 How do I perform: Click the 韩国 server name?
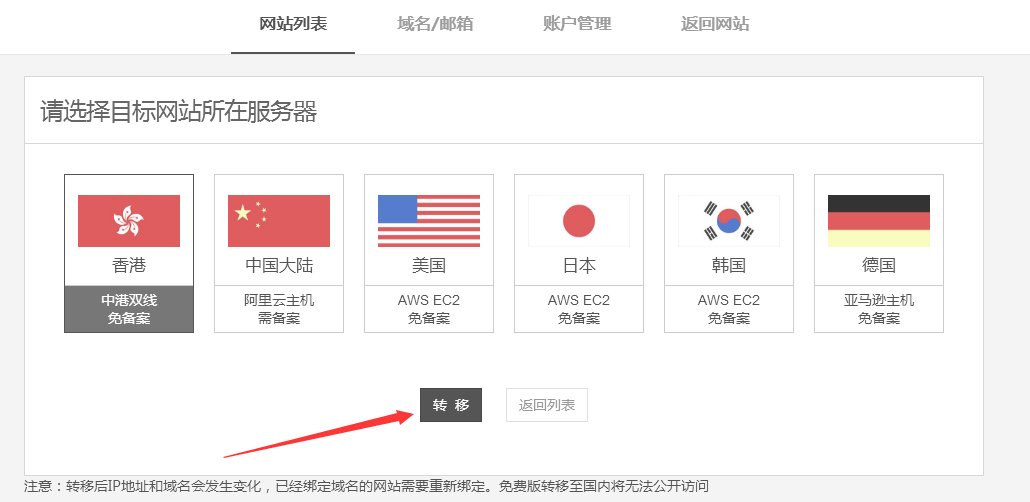point(729,265)
